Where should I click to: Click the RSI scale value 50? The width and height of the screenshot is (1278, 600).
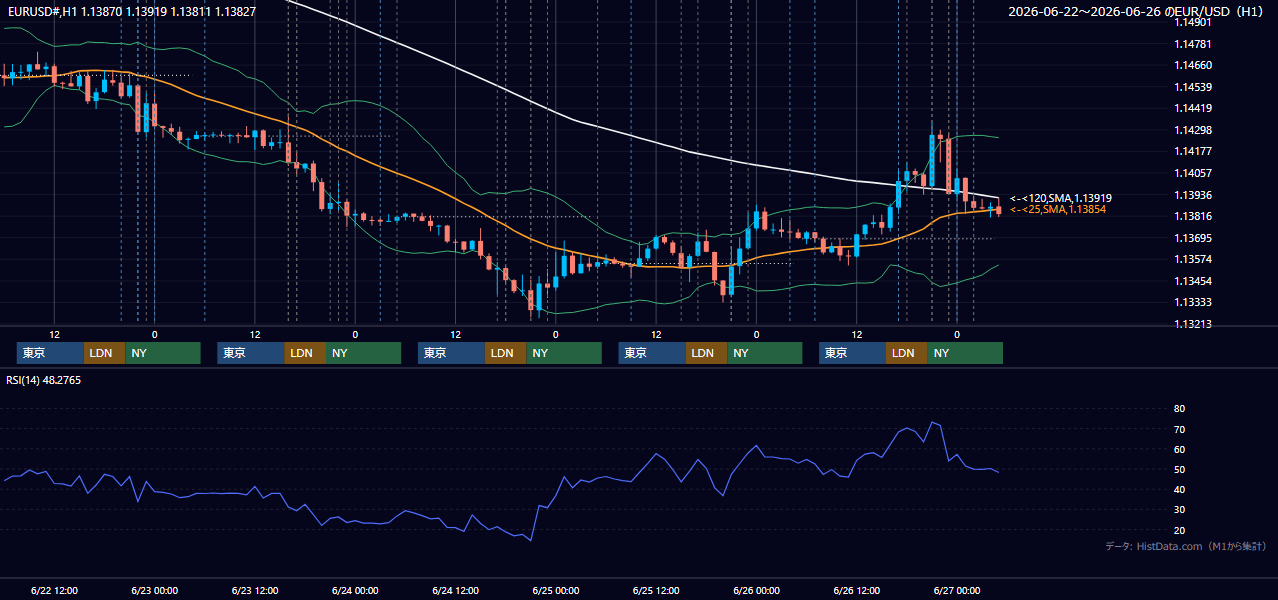pos(1180,469)
